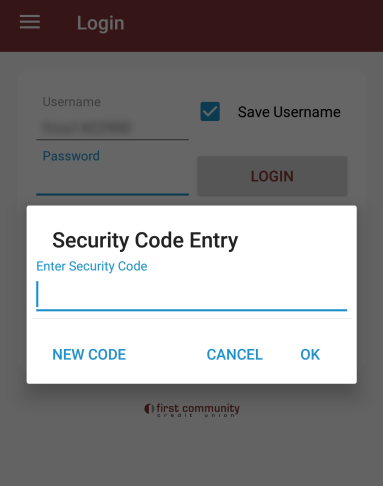Viewport: 383px width, 486px height.
Task: Click the blinking text cursor in code field
Action: pyautogui.click(x=38, y=294)
